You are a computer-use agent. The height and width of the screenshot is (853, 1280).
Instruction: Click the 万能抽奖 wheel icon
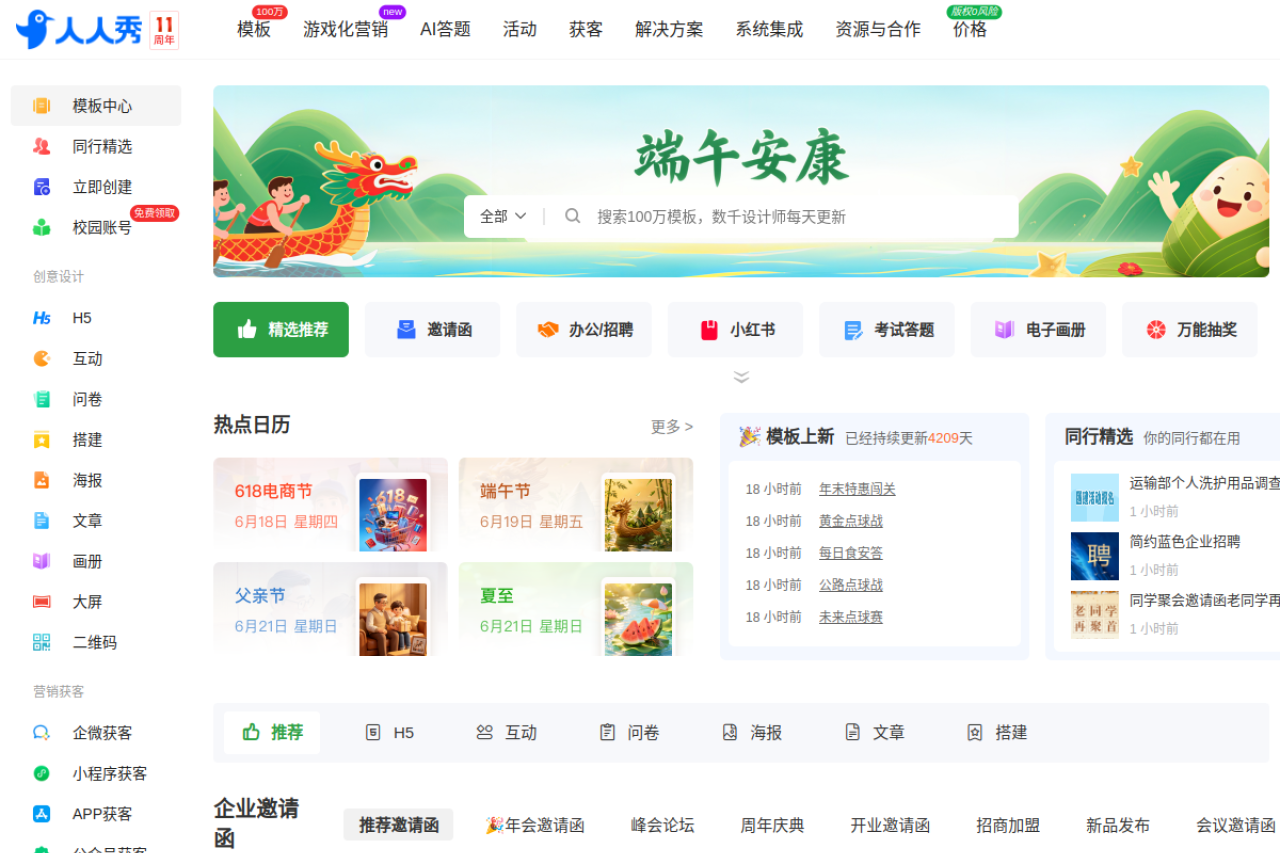tap(1156, 330)
